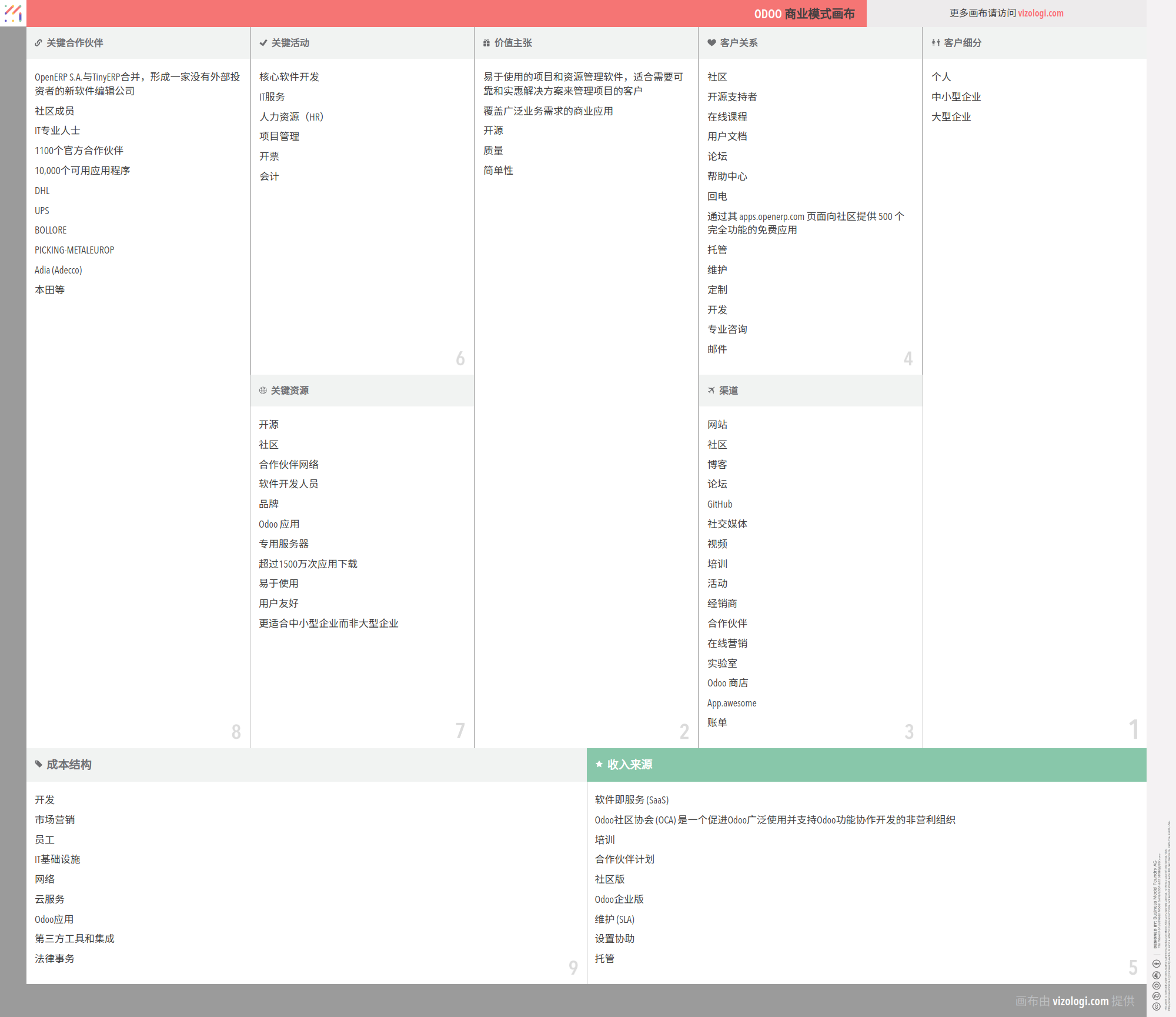Screen dimensions: 1176x1017
Task: Click the DHL item under 关键合作伙伴
Action: [x=42, y=191]
